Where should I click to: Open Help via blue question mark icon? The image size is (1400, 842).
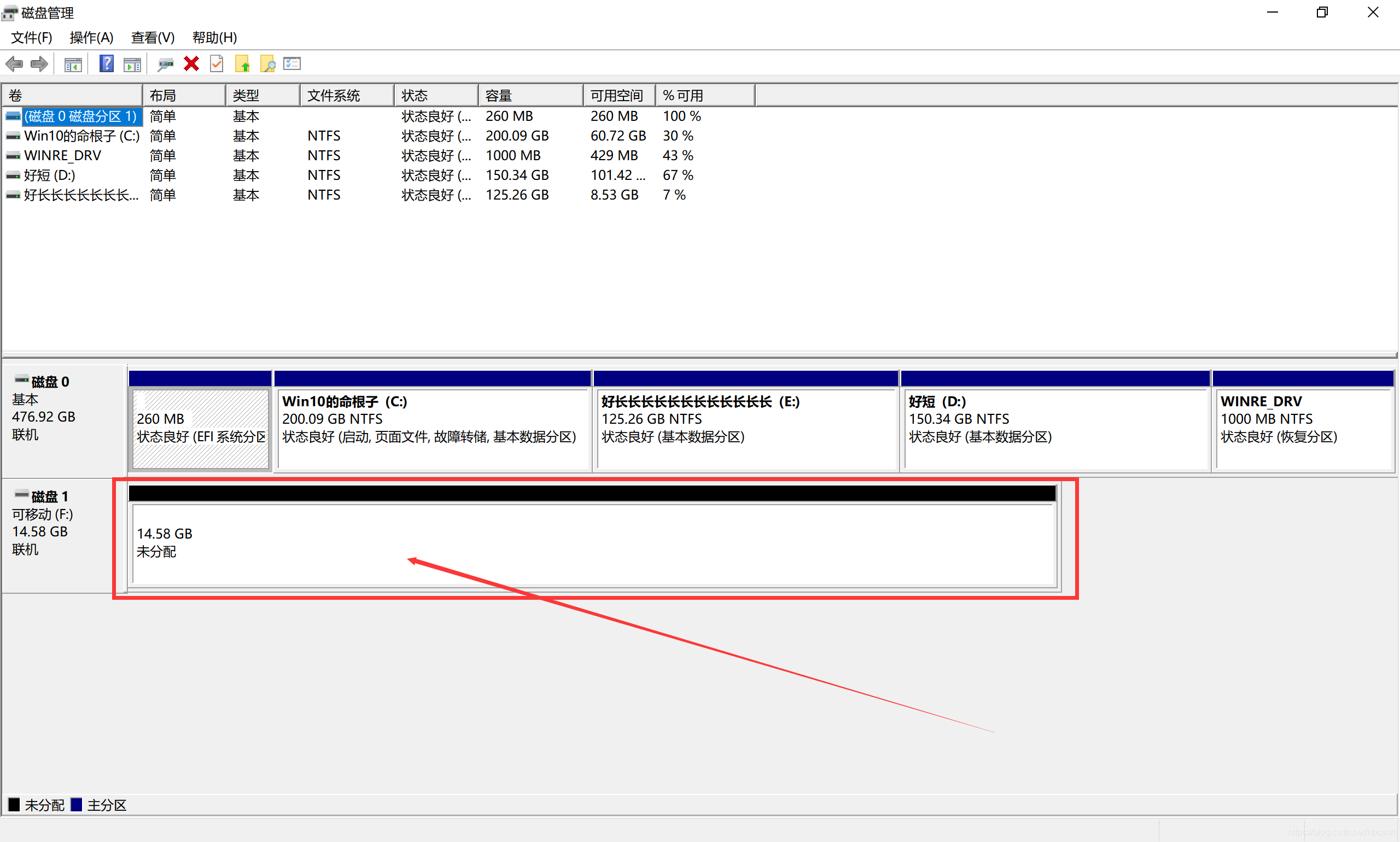[106, 63]
